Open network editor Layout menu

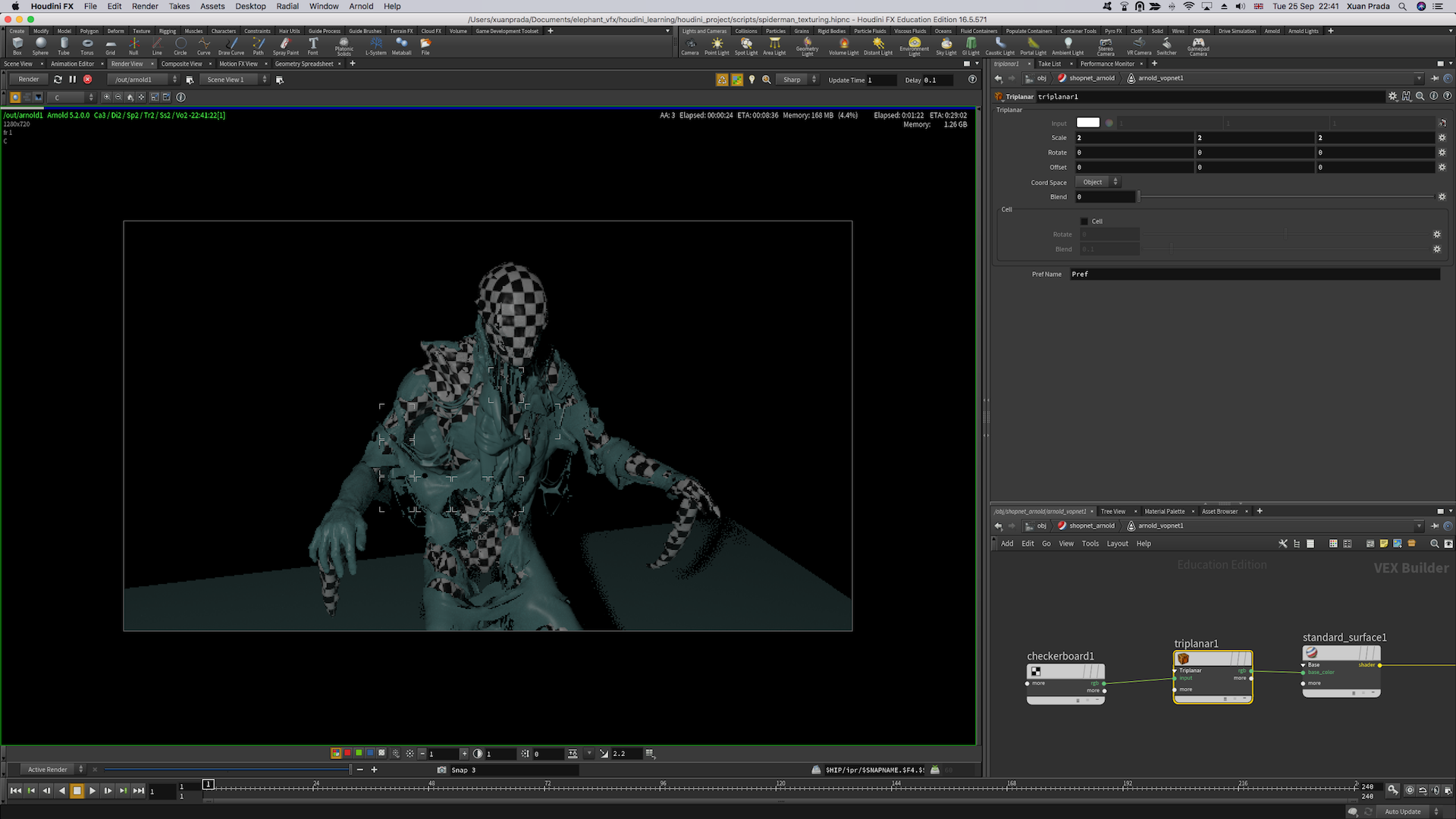pos(1117,544)
